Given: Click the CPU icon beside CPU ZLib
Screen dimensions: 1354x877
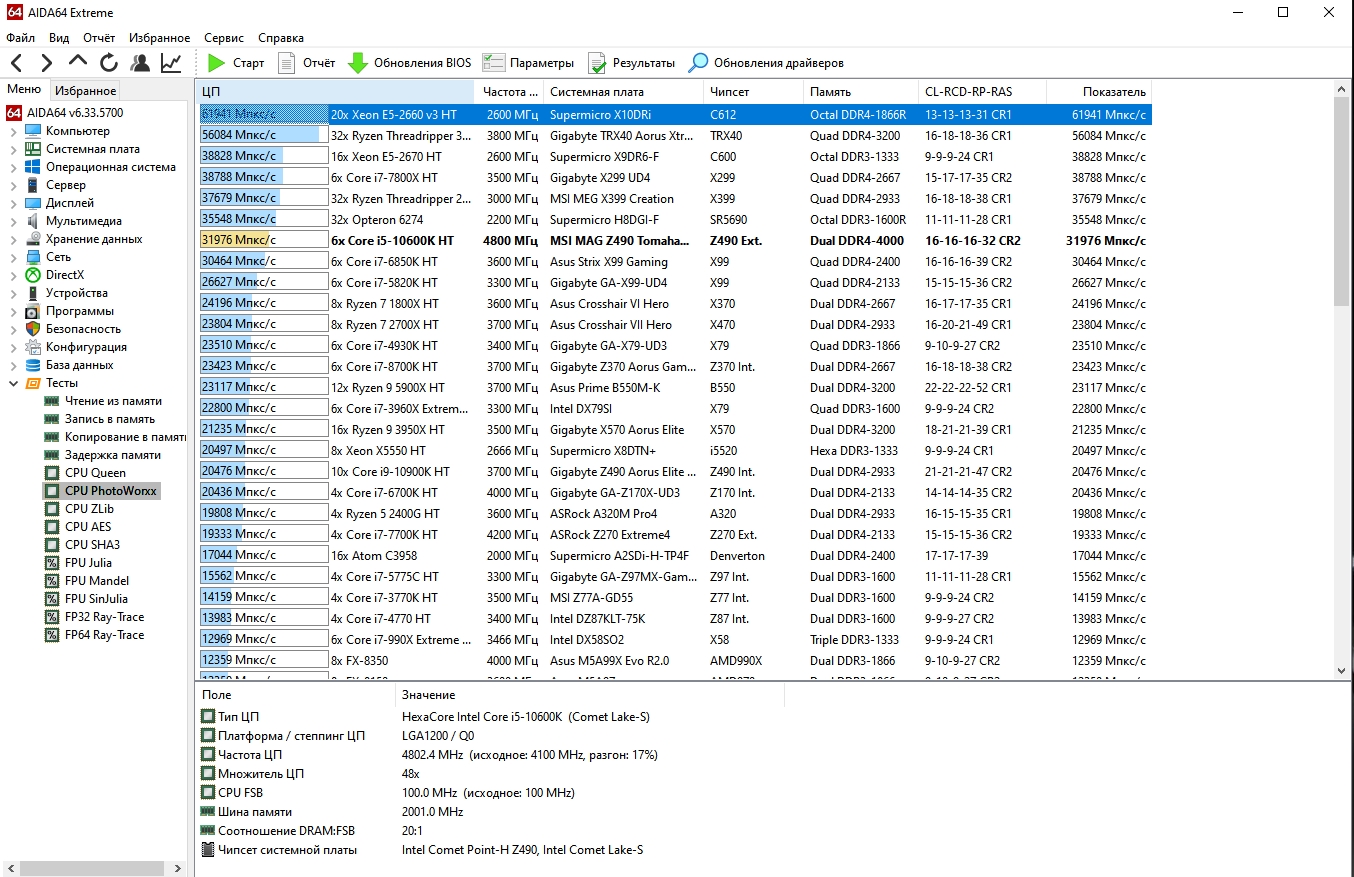Looking at the screenshot, I should [52, 509].
